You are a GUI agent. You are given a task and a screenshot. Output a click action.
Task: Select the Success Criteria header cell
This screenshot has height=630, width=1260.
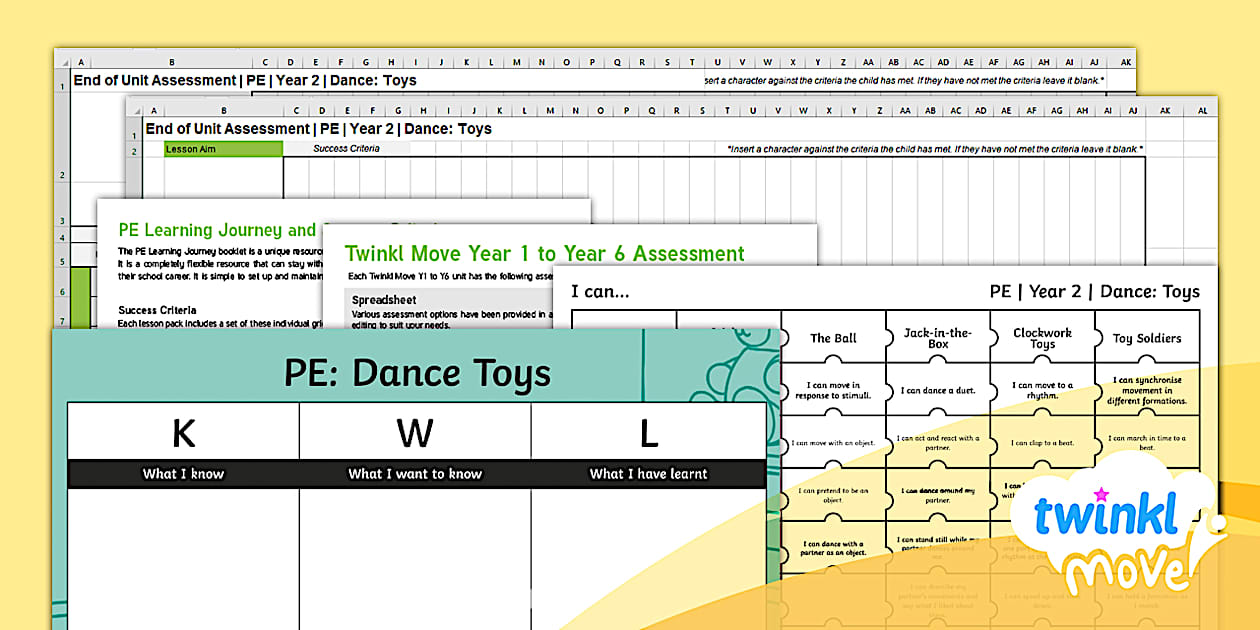tap(346, 149)
